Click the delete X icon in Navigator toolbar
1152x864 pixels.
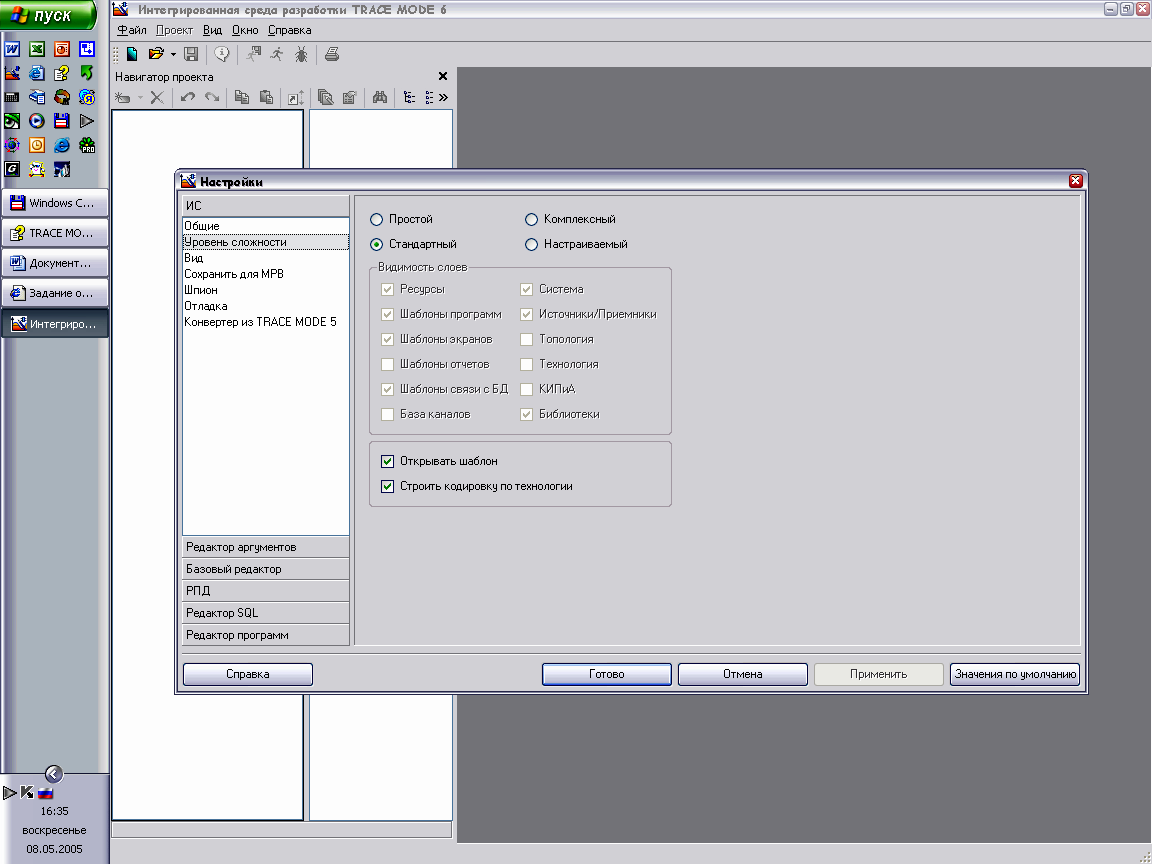click(156, 97)
